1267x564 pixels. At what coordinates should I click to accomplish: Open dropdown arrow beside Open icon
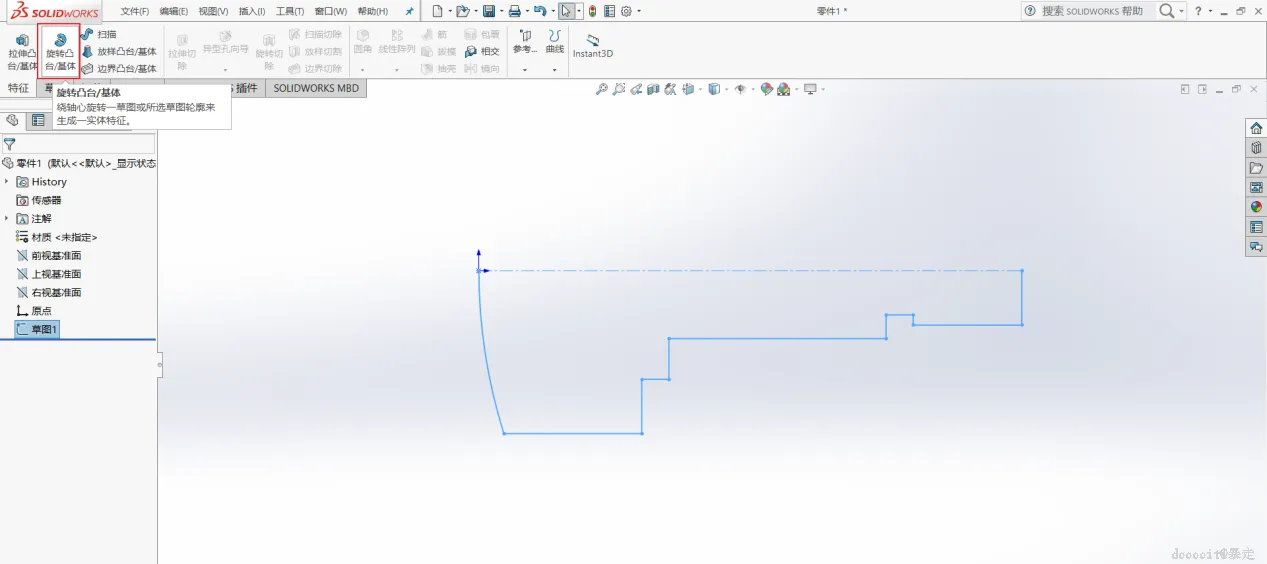(x=474, y=11)
